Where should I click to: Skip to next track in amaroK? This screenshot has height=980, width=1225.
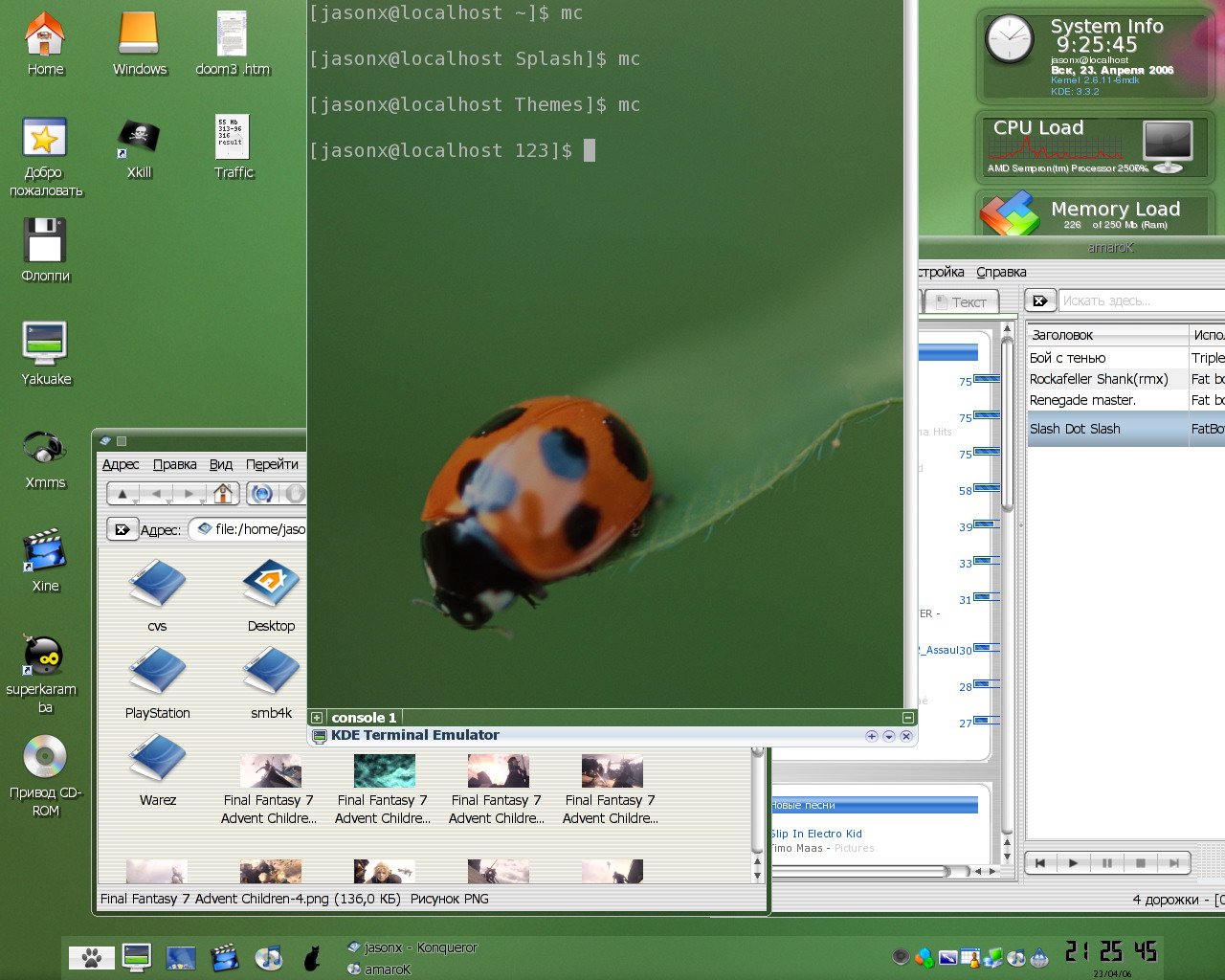click(1173, 862)
